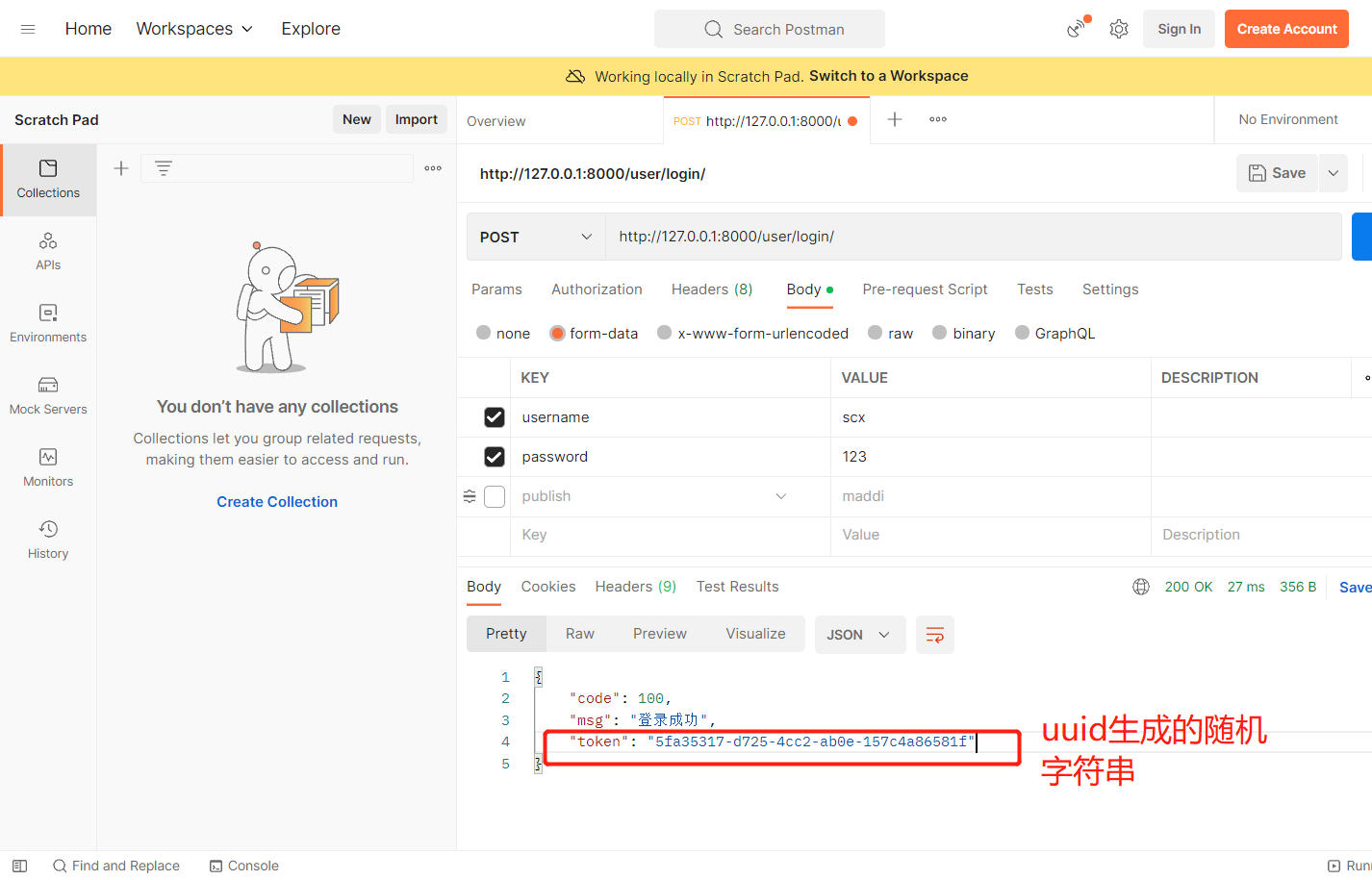
Task: Open the settings gear icon
Action: 1118,29
